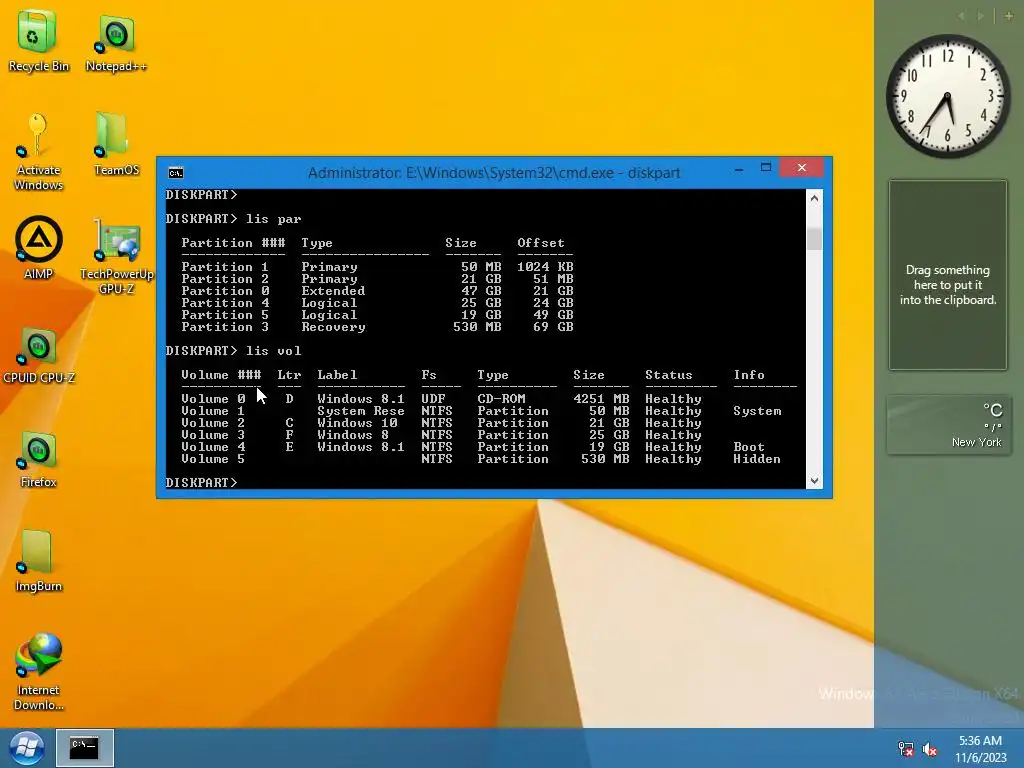Click the sidebar previous page arrow
The image size is (1024, 768).
tap(961, 16)
